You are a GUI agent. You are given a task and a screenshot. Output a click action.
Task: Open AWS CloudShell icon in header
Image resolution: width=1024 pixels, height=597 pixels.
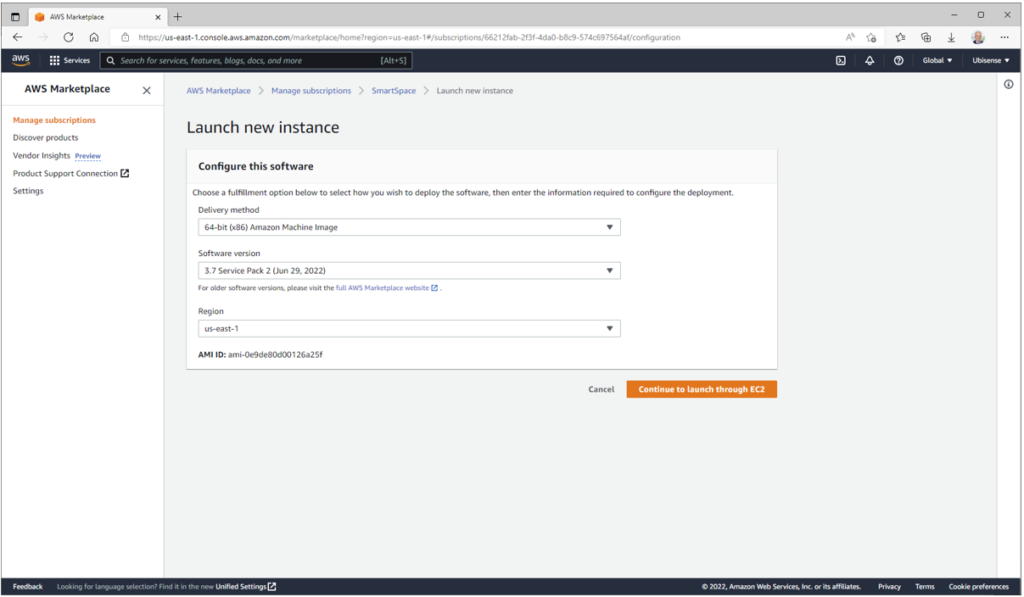click(840, 61)
